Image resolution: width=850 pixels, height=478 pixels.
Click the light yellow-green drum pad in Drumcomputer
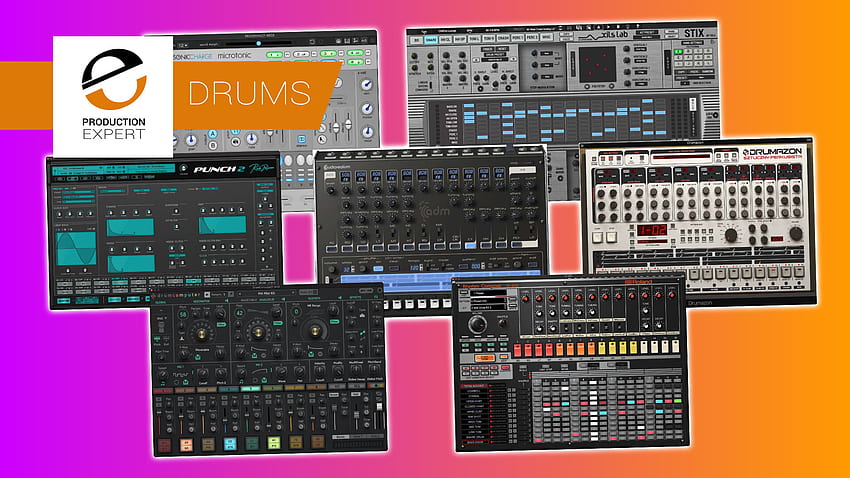[x=274, y=443]
